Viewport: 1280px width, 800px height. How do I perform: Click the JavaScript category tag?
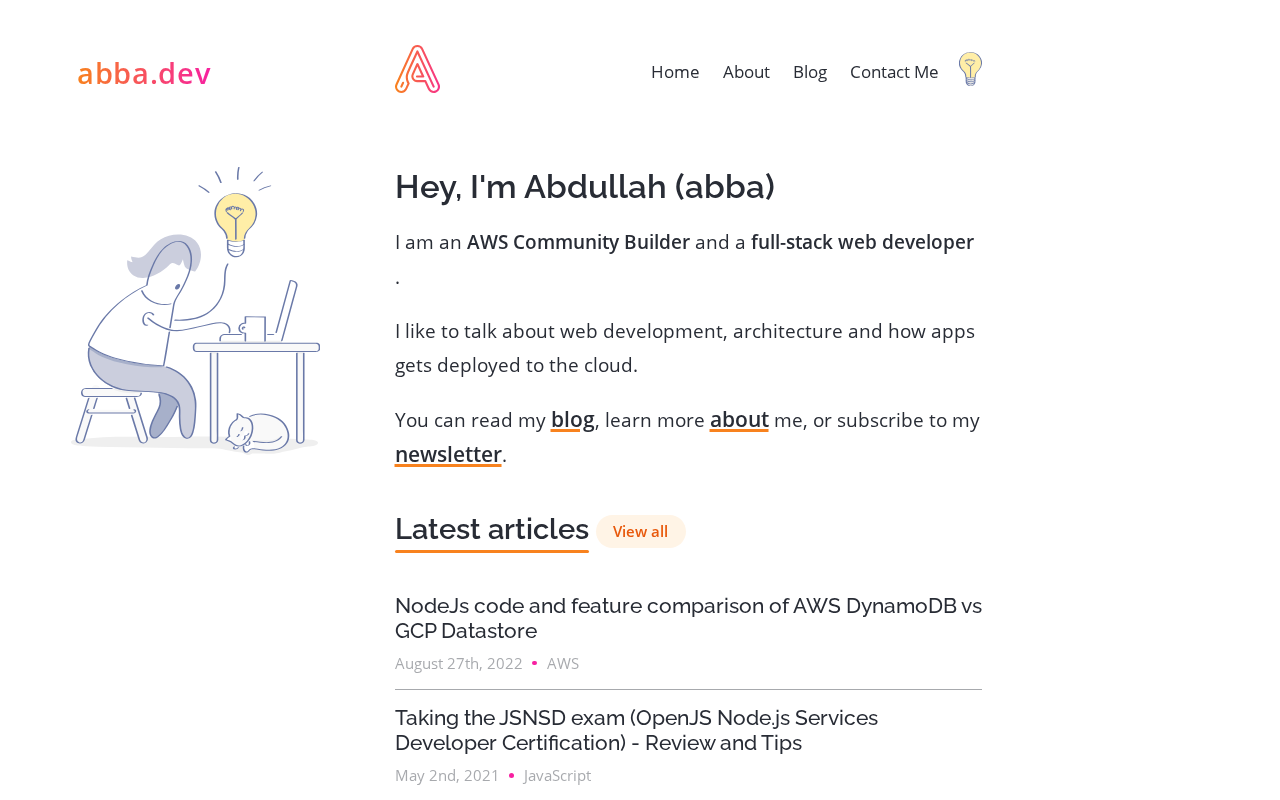pyautogui.click(x=557, y=775)
